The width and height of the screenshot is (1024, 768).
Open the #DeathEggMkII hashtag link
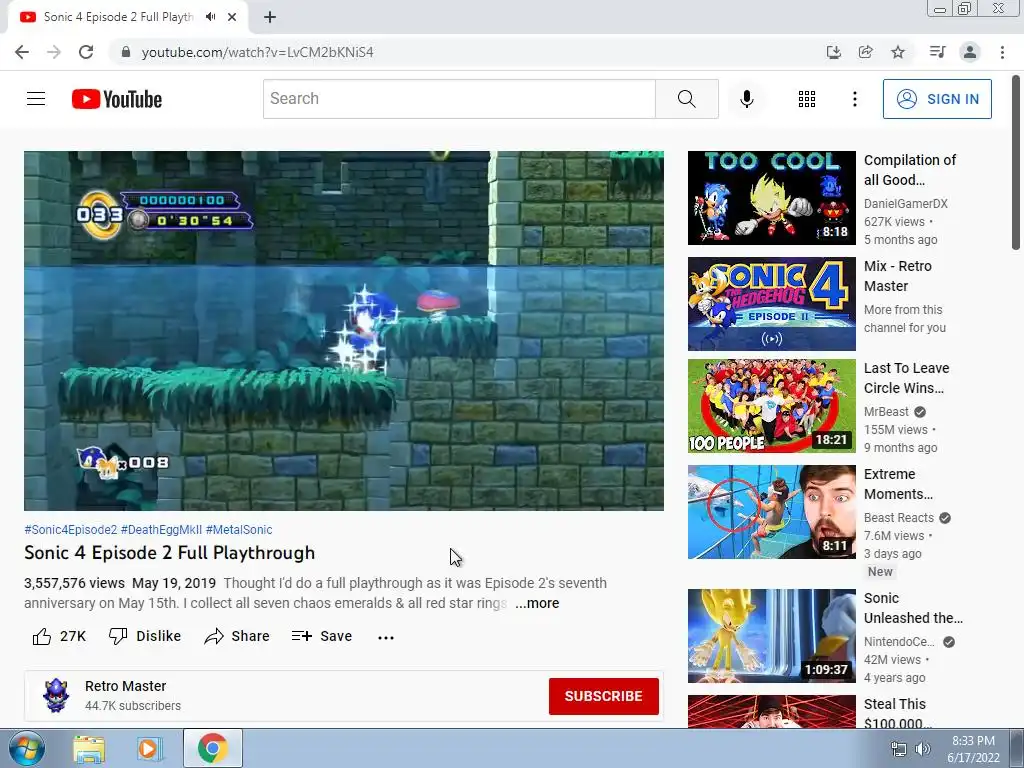161,530
